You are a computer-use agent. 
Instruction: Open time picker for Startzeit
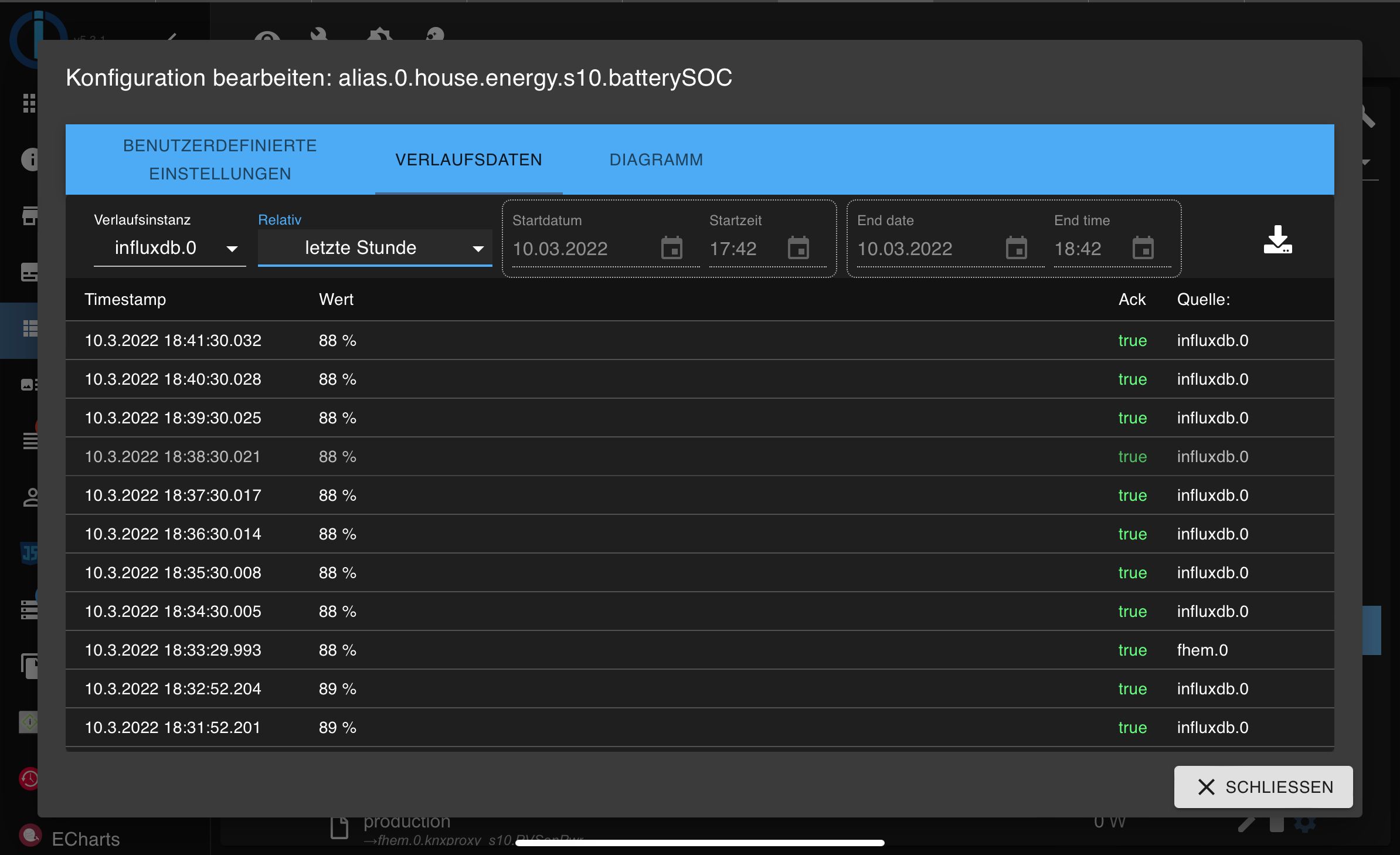(798, 248)
